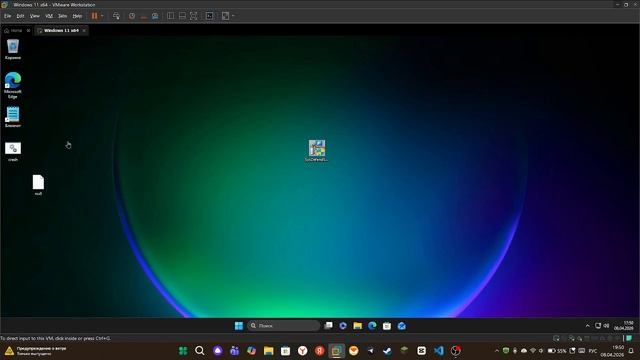Open Visual Studio Code from host taskbar
640x360 pixels.
point(439,351)
